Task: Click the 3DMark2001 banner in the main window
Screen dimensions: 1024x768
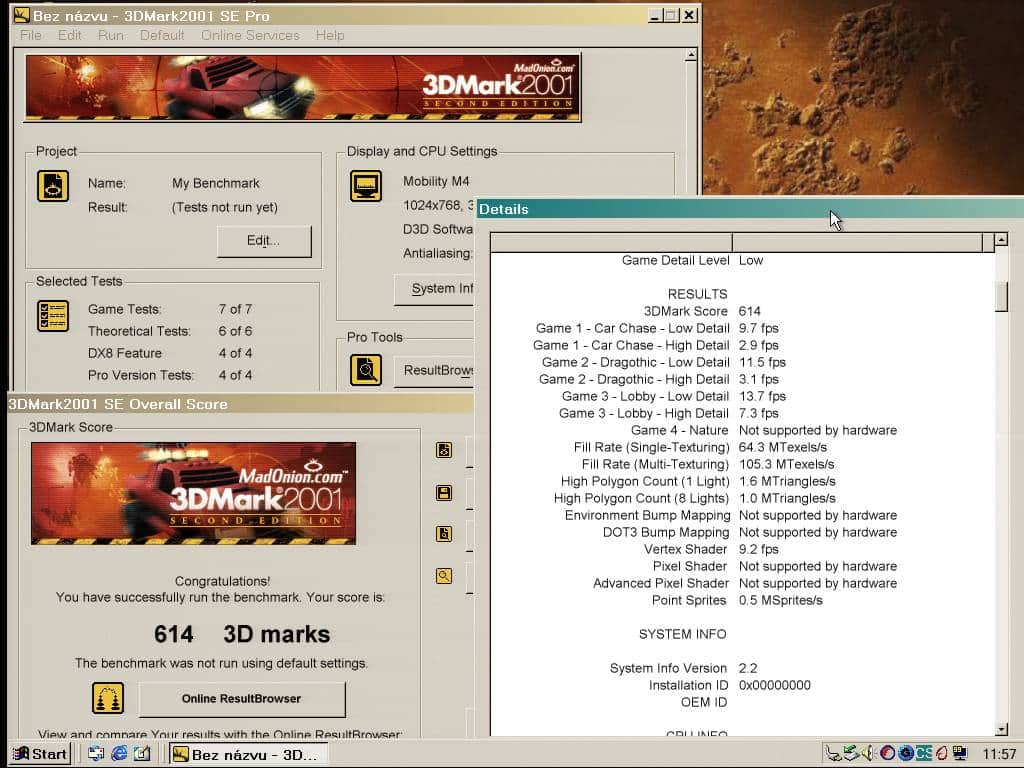Action: click(x=303, y=88)
